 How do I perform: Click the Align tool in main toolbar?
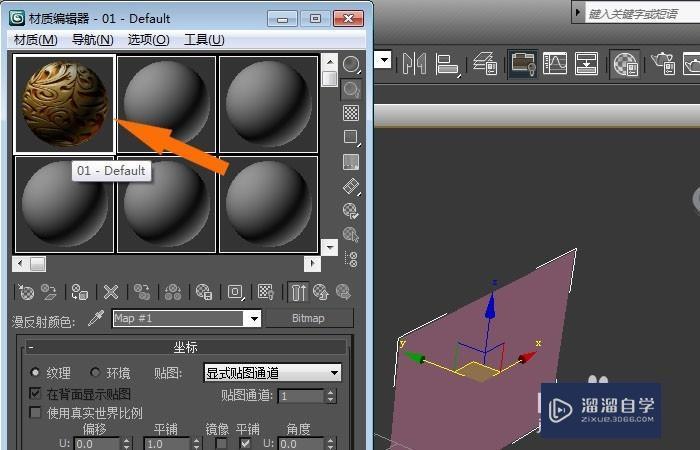tap(448, 63)
